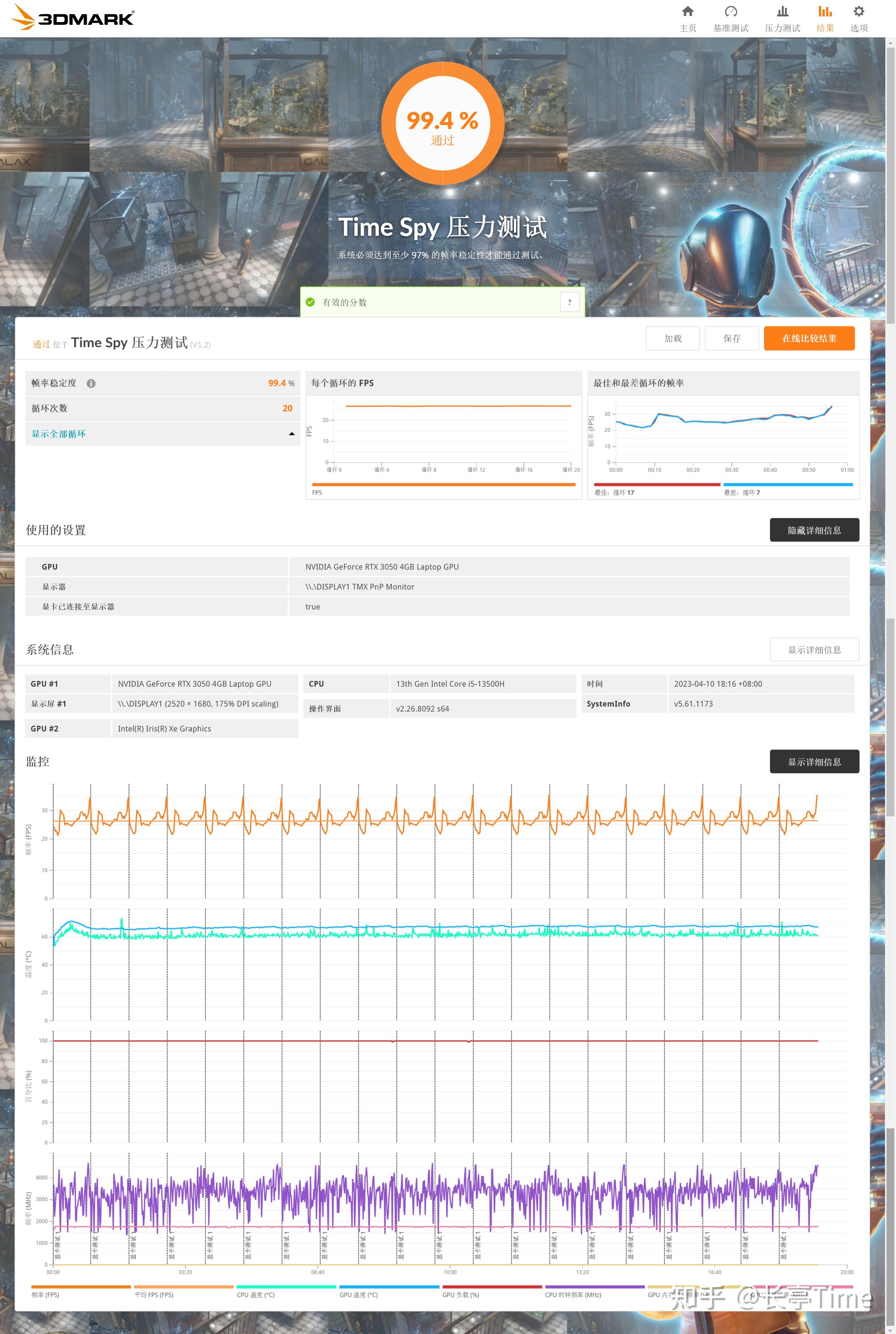Open the question mark help icon
The width and height of the screenshot is (896, 1334).
click(569, 302)
